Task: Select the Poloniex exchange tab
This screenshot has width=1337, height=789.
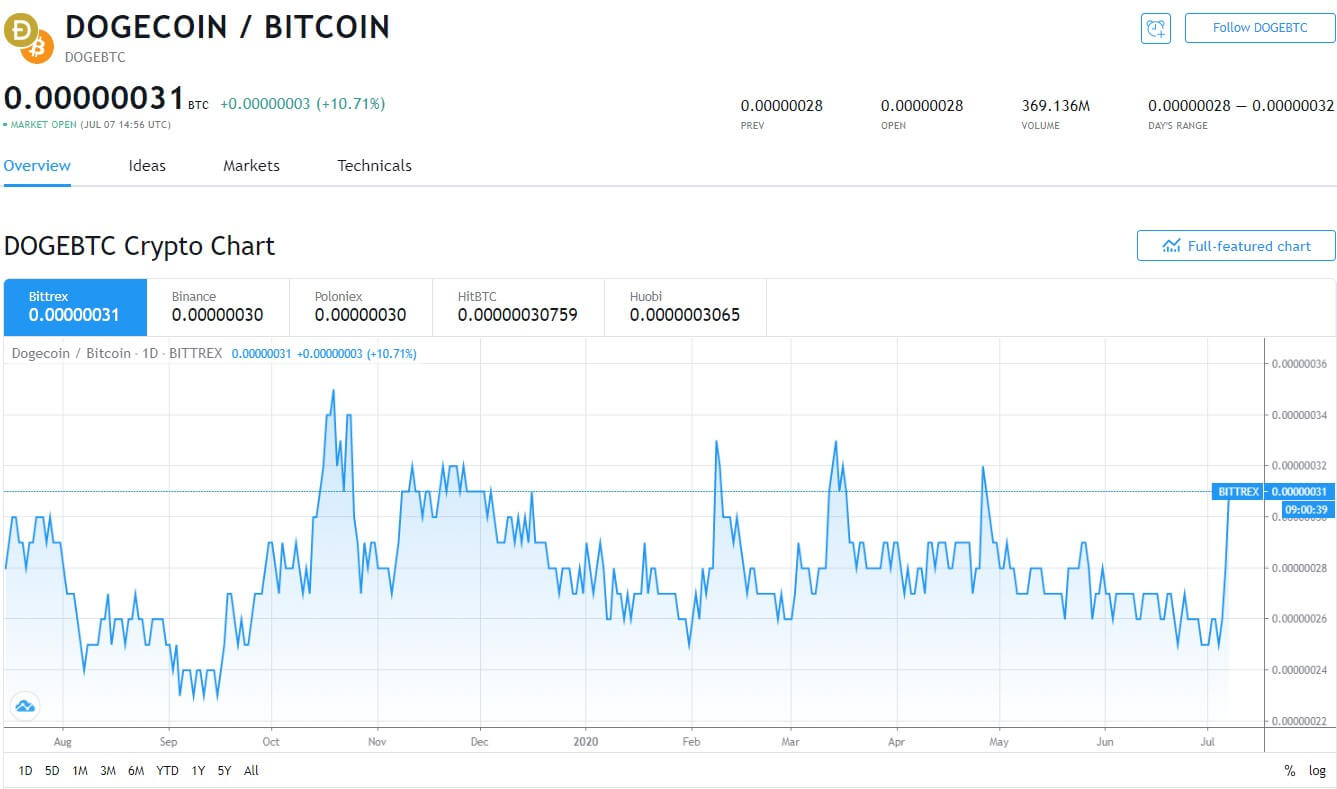Action: click(360, 307)
